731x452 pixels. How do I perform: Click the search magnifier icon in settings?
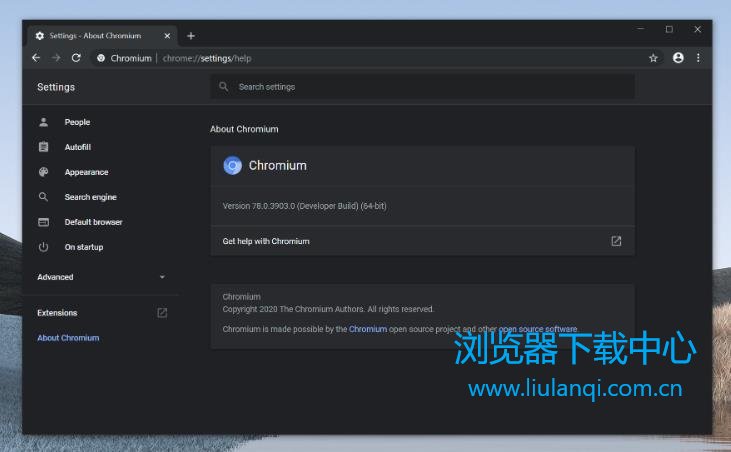(224, 87)
